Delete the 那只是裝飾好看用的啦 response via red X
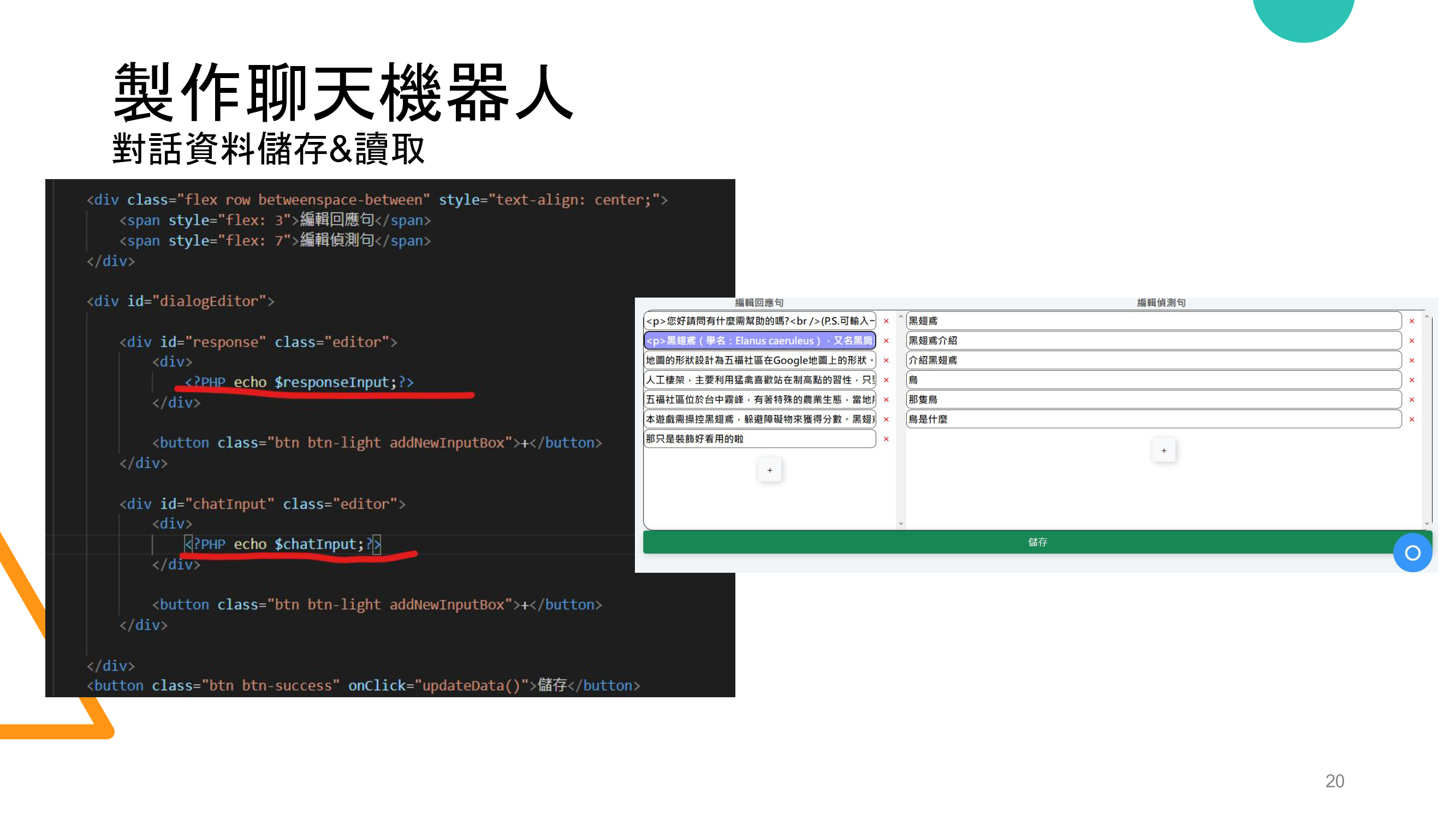1456x819 pixels. [886, 439]
